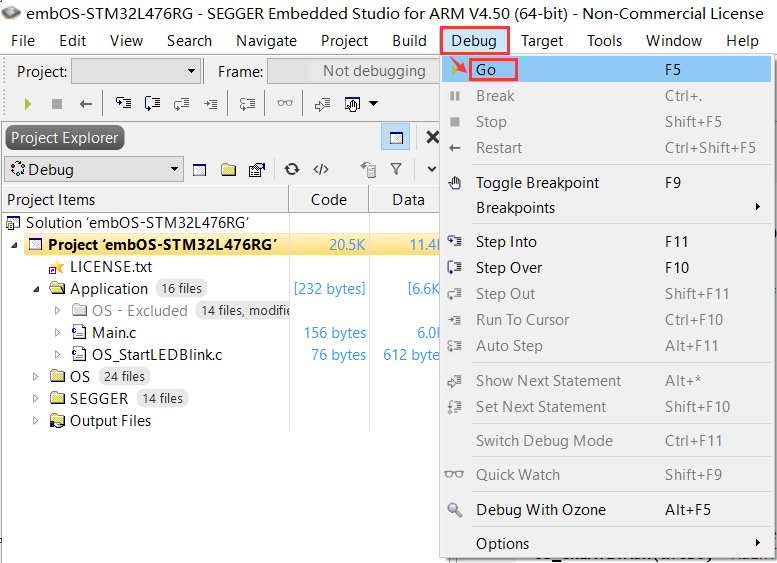Click the breakpoint hand toolbar icon
The width and height of the screenshot is (777, 563).
(x=352, y=104)
